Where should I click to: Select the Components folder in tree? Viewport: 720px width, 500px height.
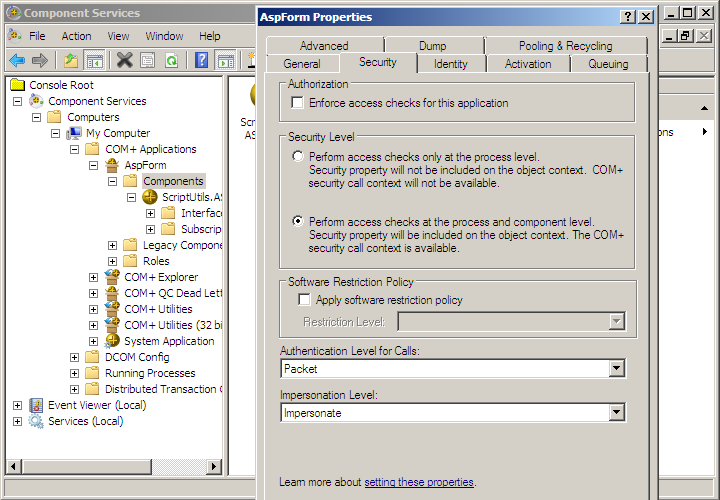(173, 181)
